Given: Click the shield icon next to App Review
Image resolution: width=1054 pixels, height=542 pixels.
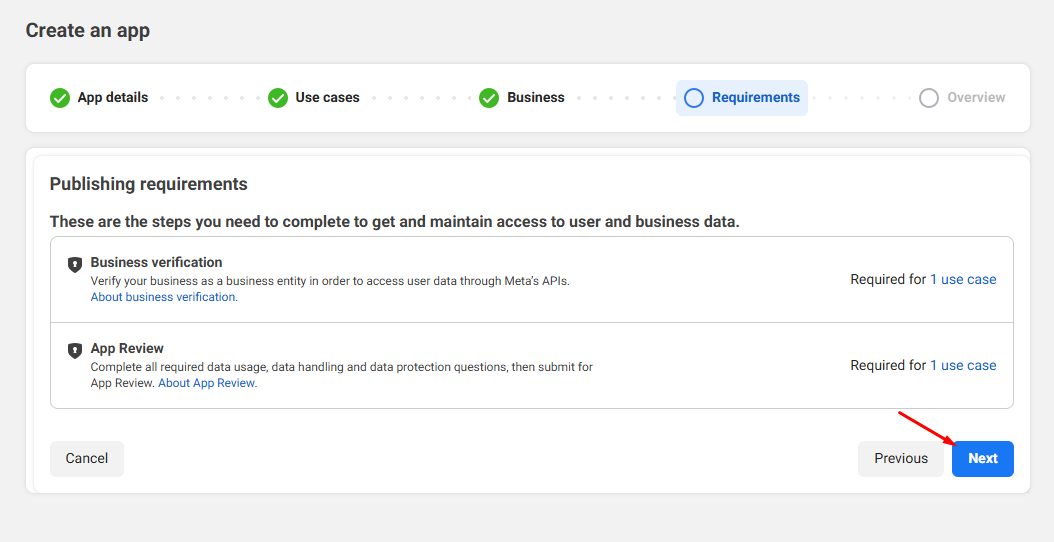Looking at the screenshot, I should (x=75, y=350).
